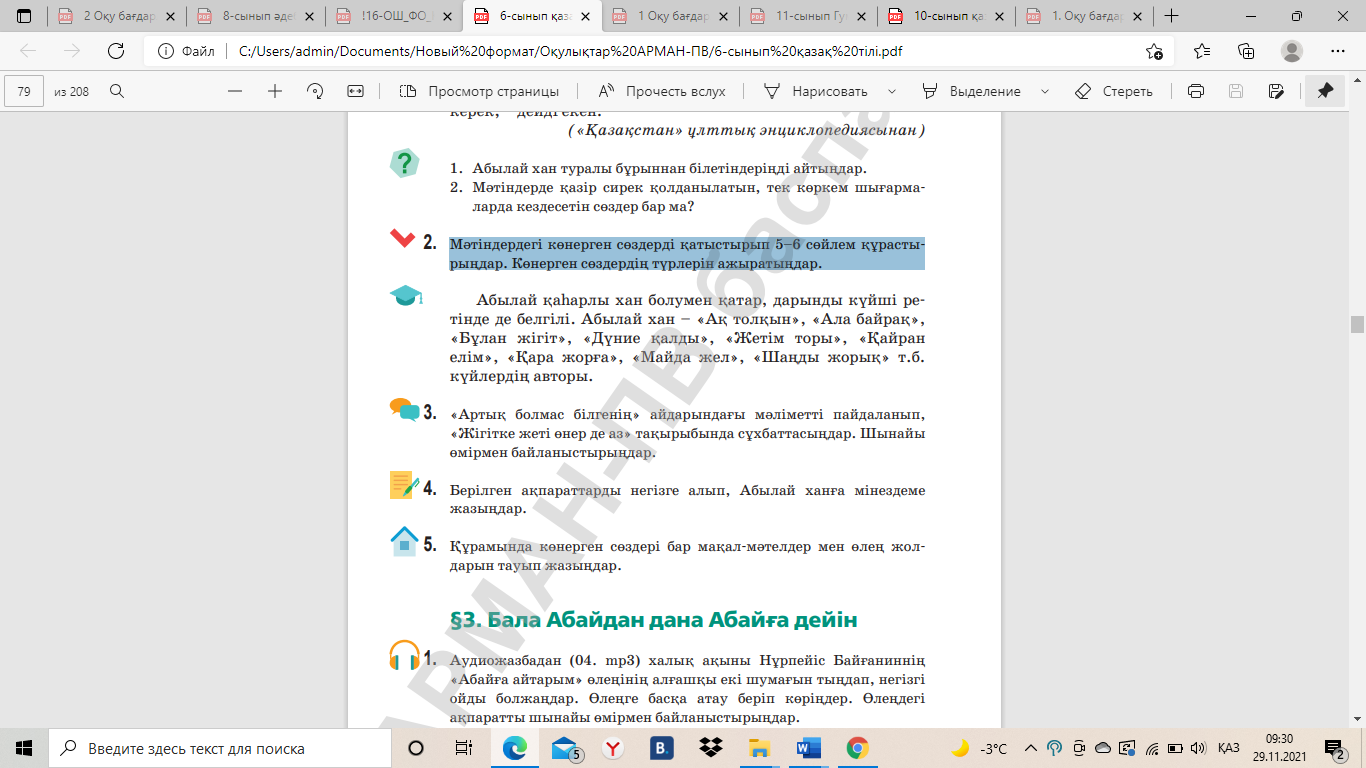Click the browser address bar URL
This screenshot has height=768, width=1366.
click(x=571, y=51)
